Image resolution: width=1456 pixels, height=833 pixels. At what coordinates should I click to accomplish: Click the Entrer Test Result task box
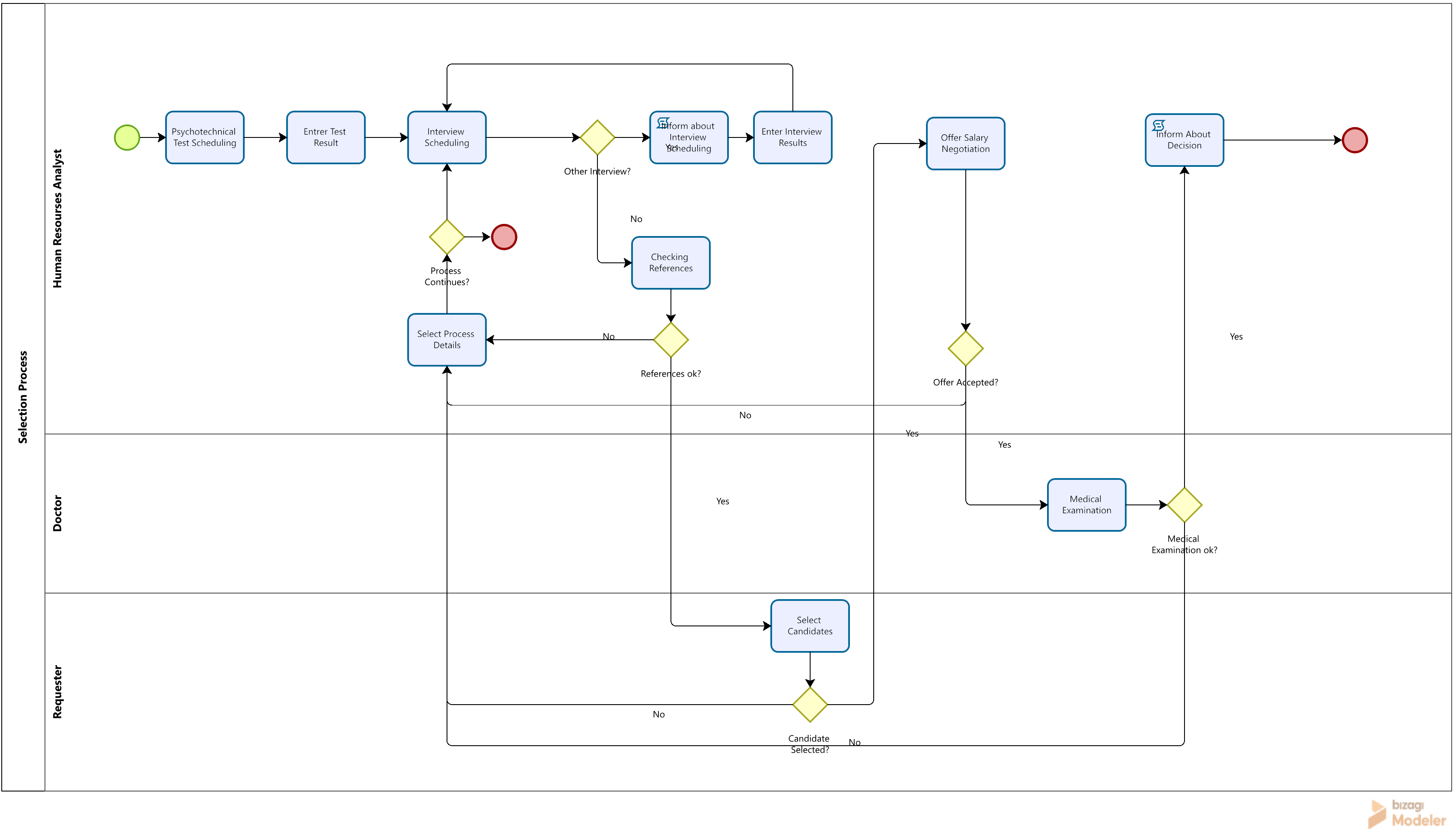(326, 138)
